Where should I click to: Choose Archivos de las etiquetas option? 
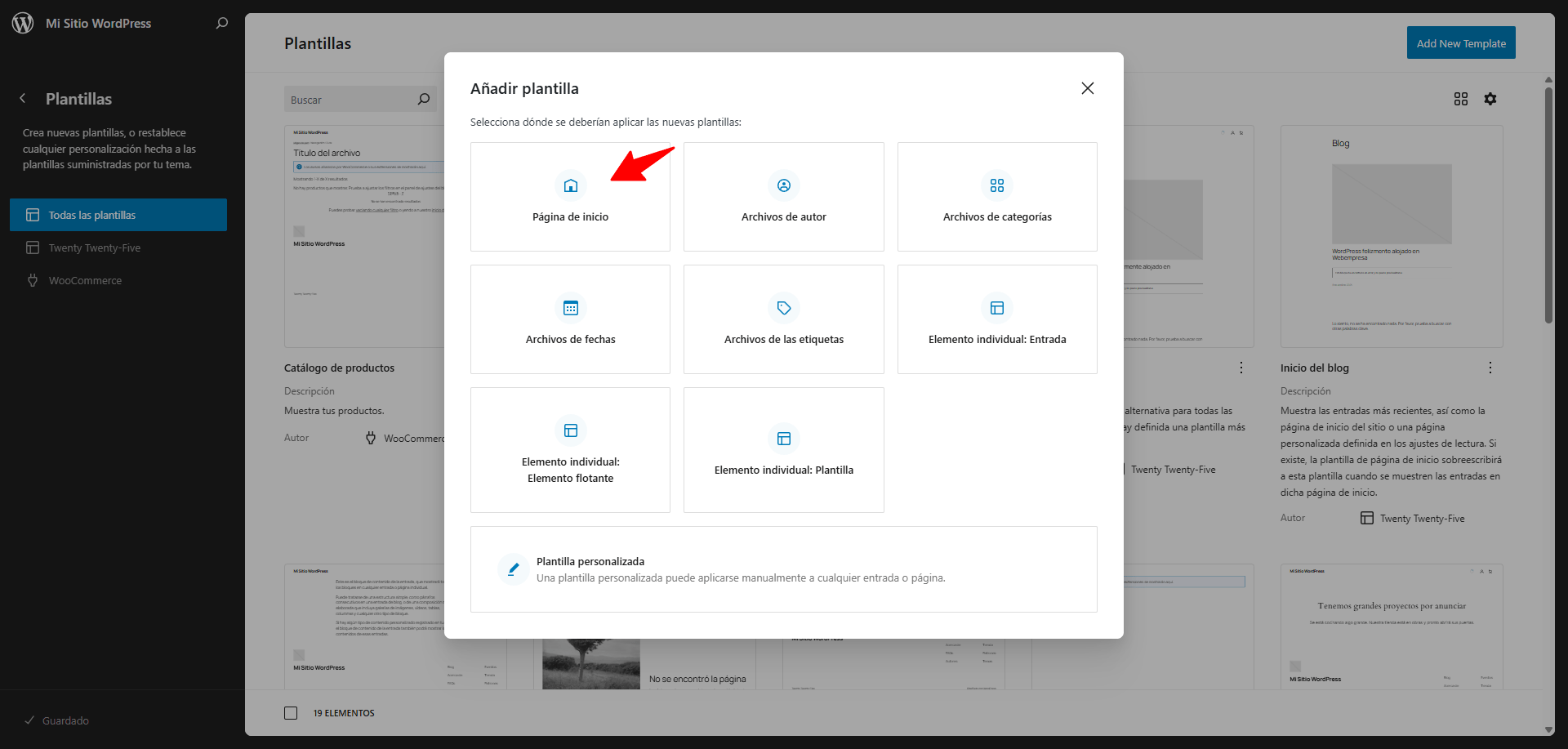coord(783,319)
